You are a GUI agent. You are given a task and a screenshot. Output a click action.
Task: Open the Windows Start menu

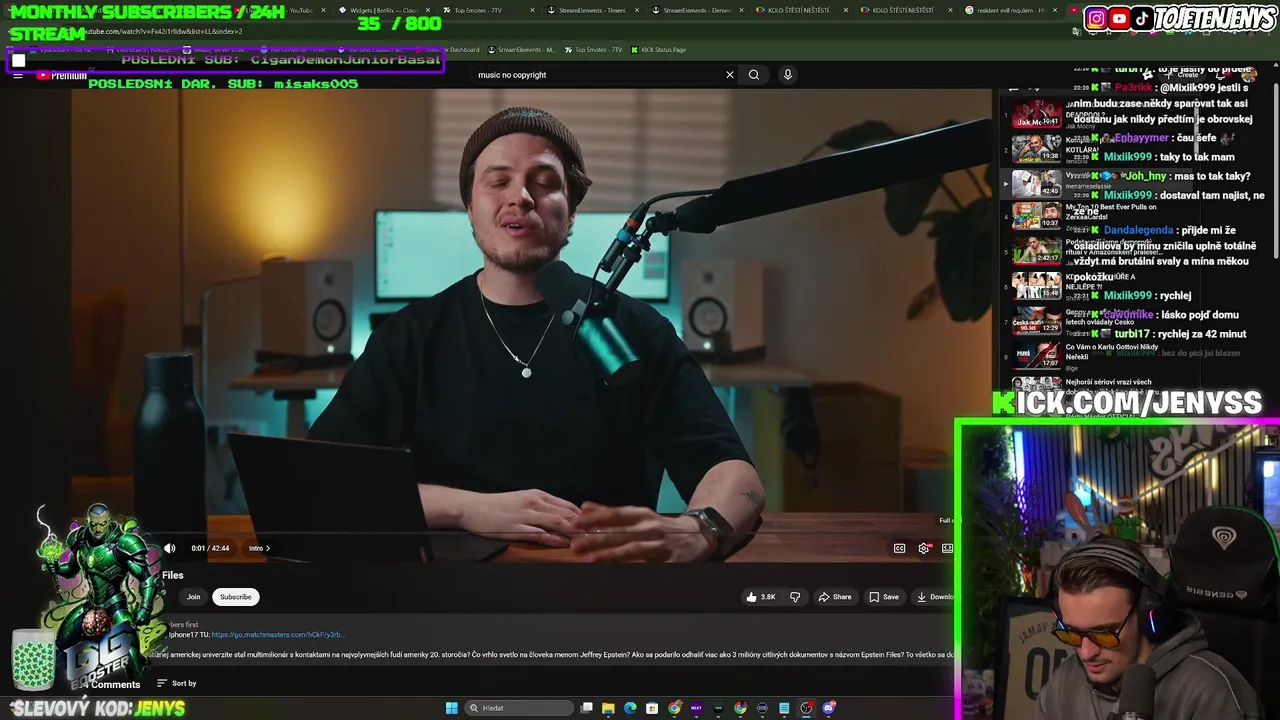(452, 708)
